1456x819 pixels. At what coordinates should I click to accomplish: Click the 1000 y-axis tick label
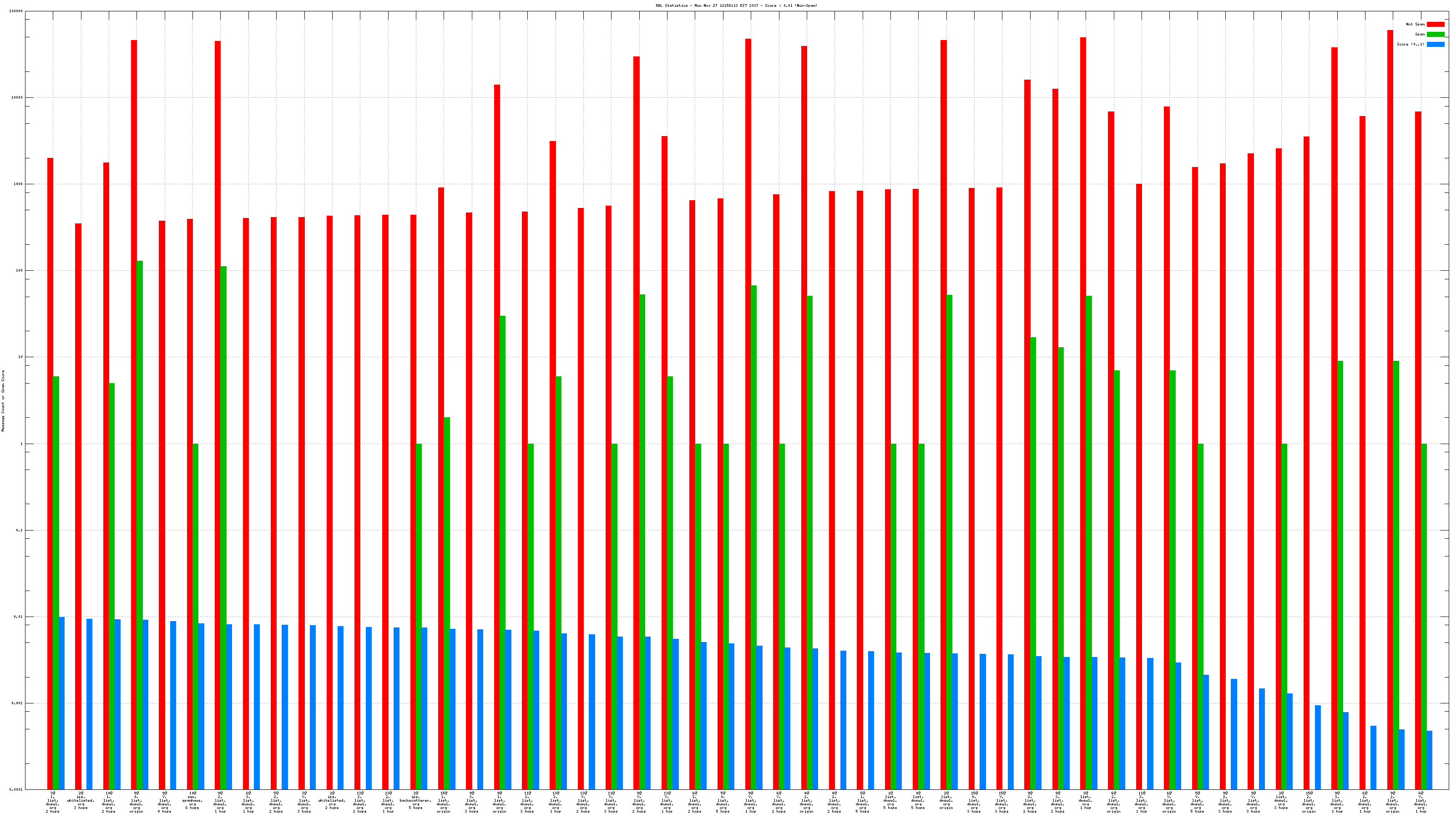click(18, 184)
